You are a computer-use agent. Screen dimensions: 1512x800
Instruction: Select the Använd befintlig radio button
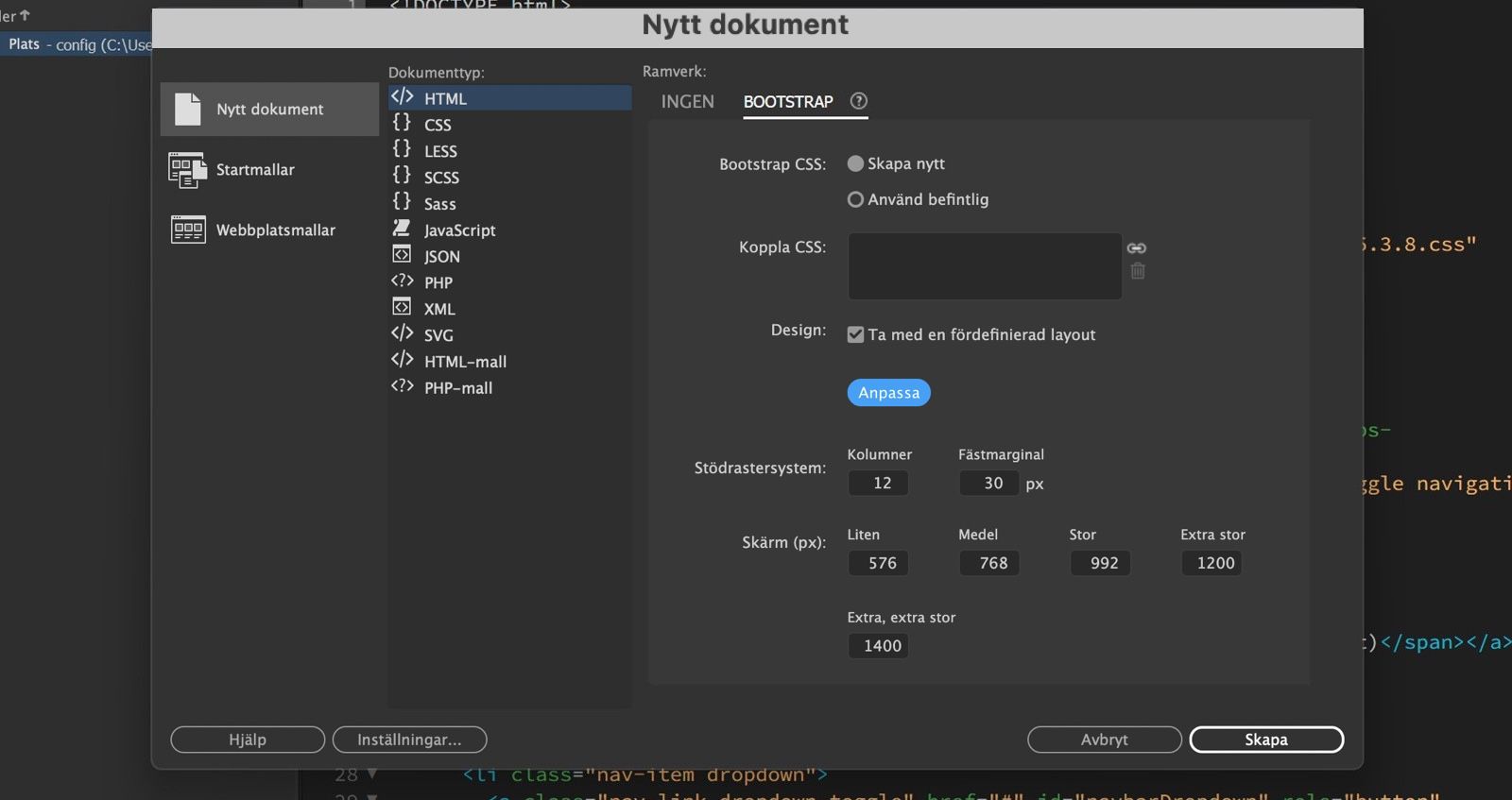click(855, 199)
